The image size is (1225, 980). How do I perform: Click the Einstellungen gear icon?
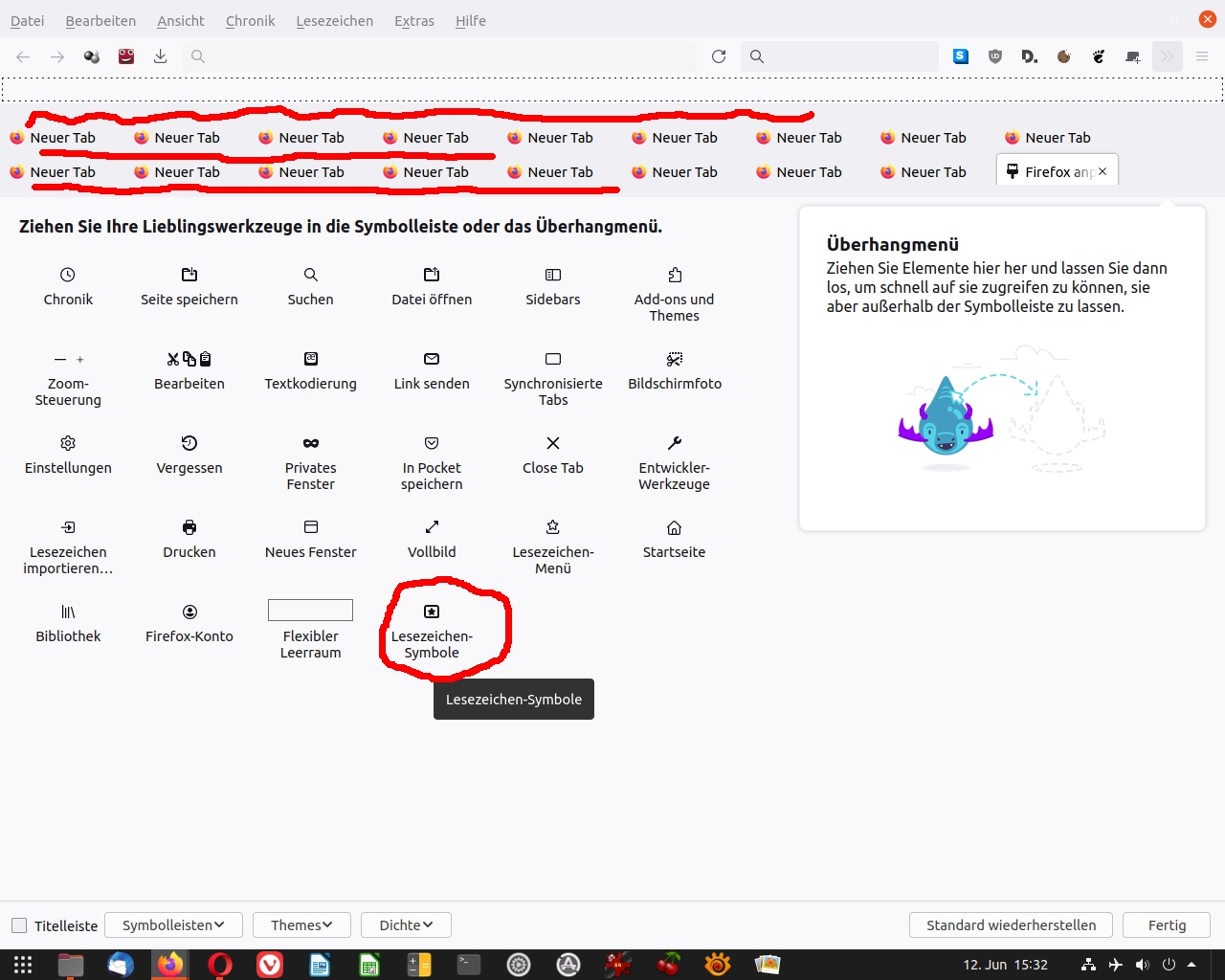pos(68,443)
